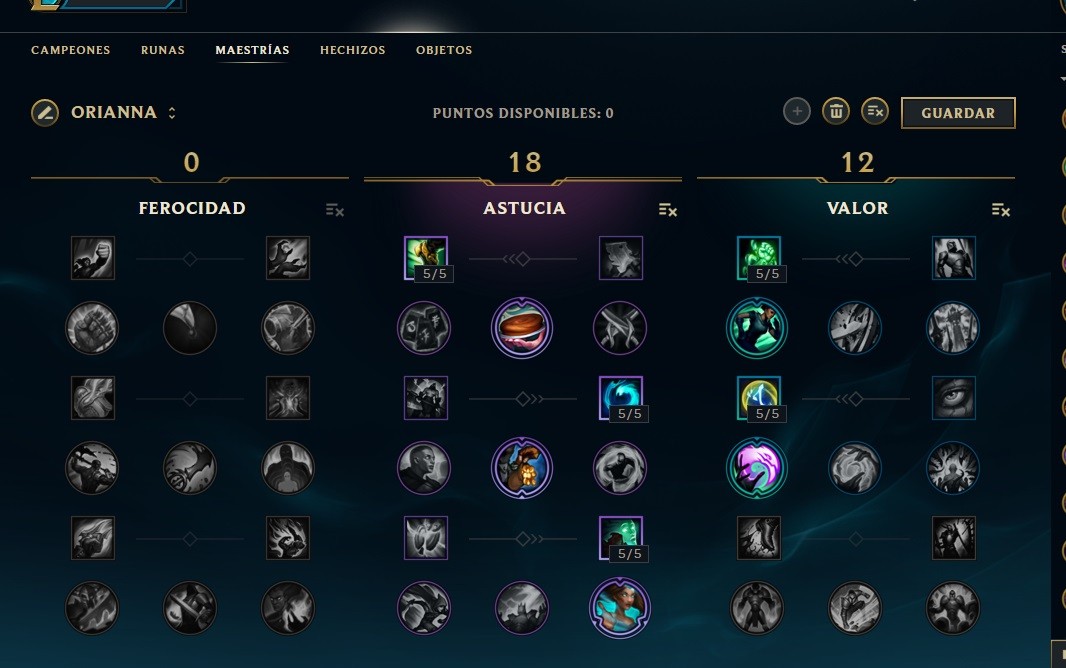Viewport: 1066px width, 668px height.
Task: Switch to the RUNAS tab
Action: [x=162, y=50]
